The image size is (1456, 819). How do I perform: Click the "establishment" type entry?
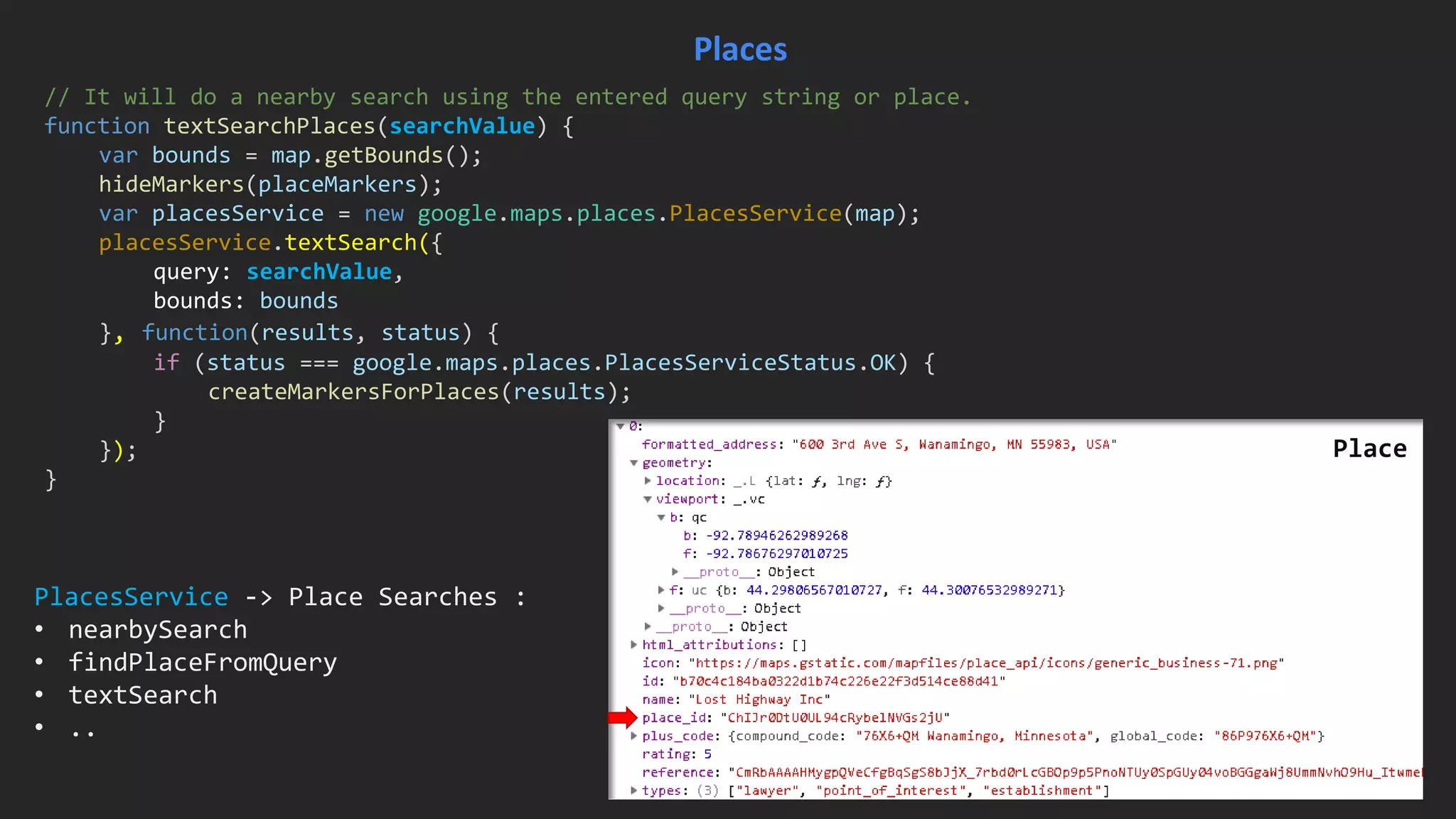(x=1042, y=791)
